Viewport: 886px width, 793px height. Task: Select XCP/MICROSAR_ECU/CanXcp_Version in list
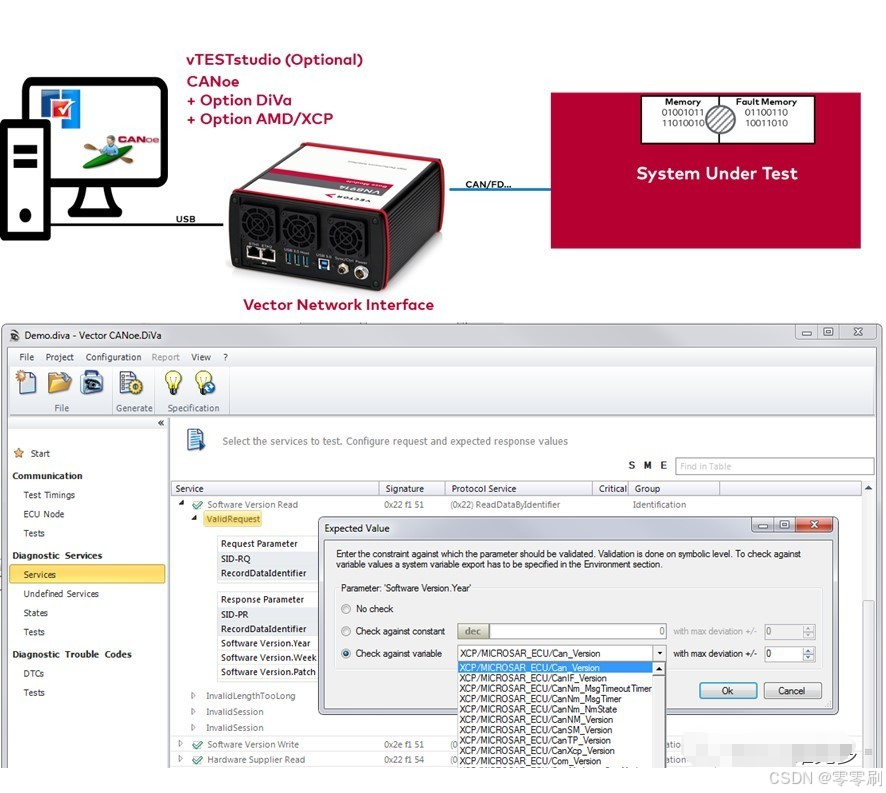(x=537, y=751)
